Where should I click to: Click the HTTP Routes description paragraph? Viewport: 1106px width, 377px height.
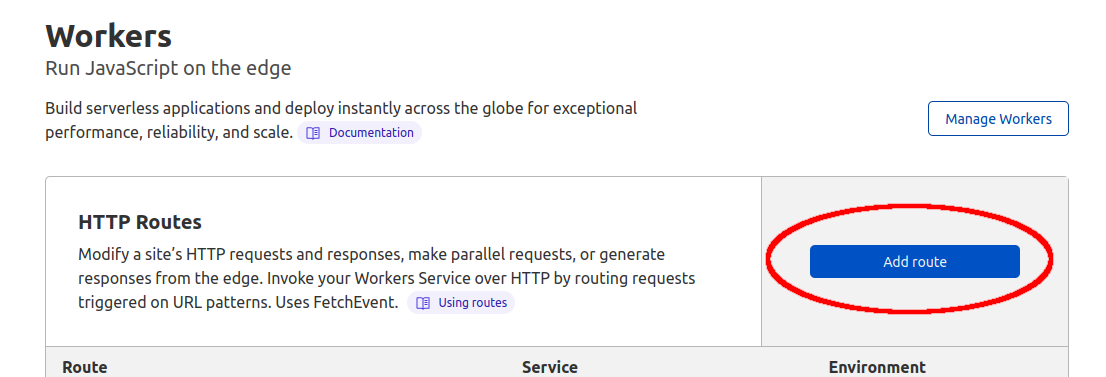[x=387, y=278]
